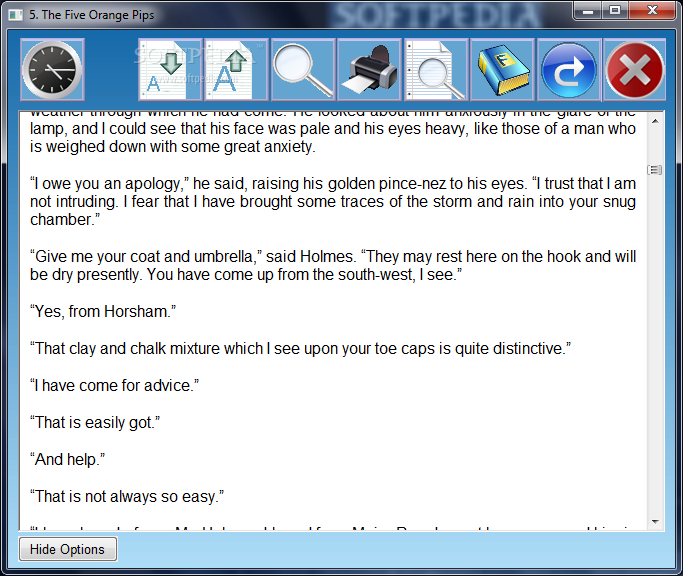Click the scrollbar up arrow

(655, 121)
